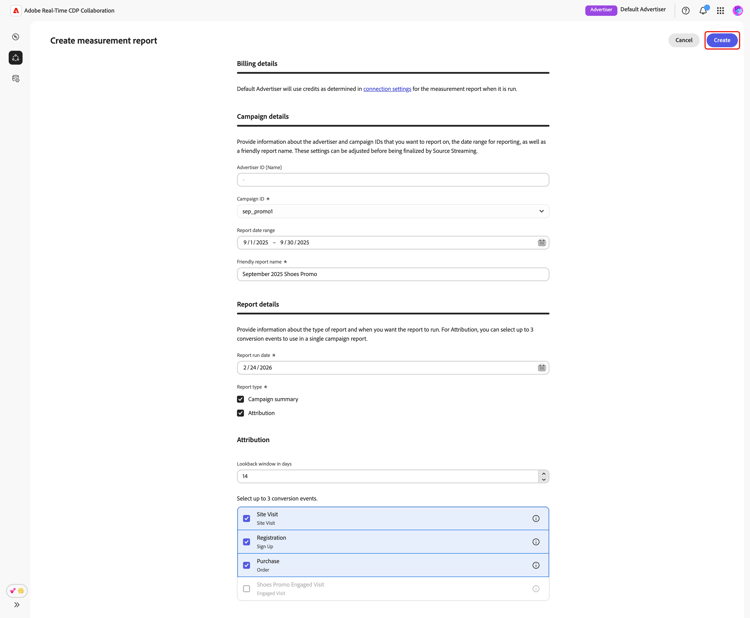Open the connection settings link
Viewport: 750px width, 618px height.
coord(387,89)
